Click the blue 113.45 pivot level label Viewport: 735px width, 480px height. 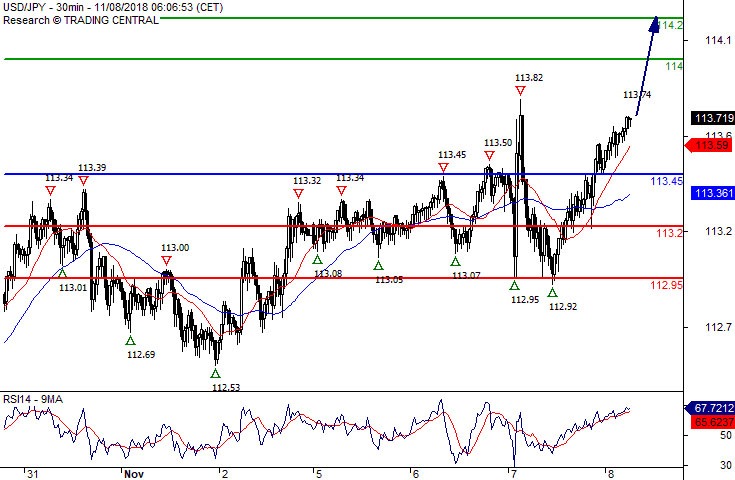(x=667, y=181)
